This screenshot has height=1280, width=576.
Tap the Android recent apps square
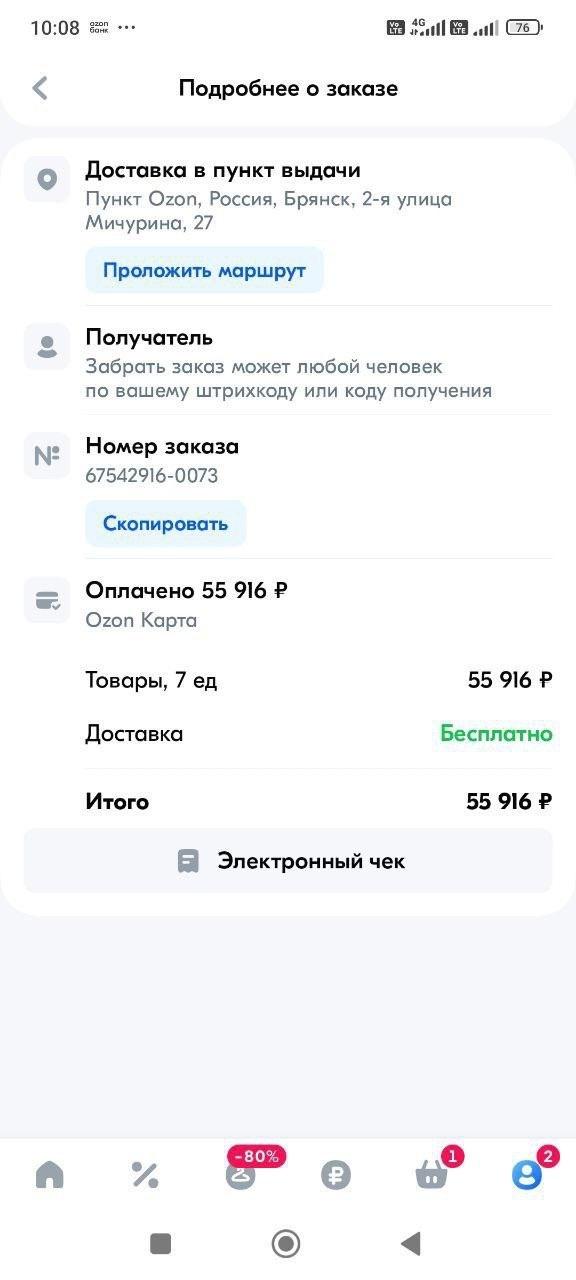[161, 1243]
